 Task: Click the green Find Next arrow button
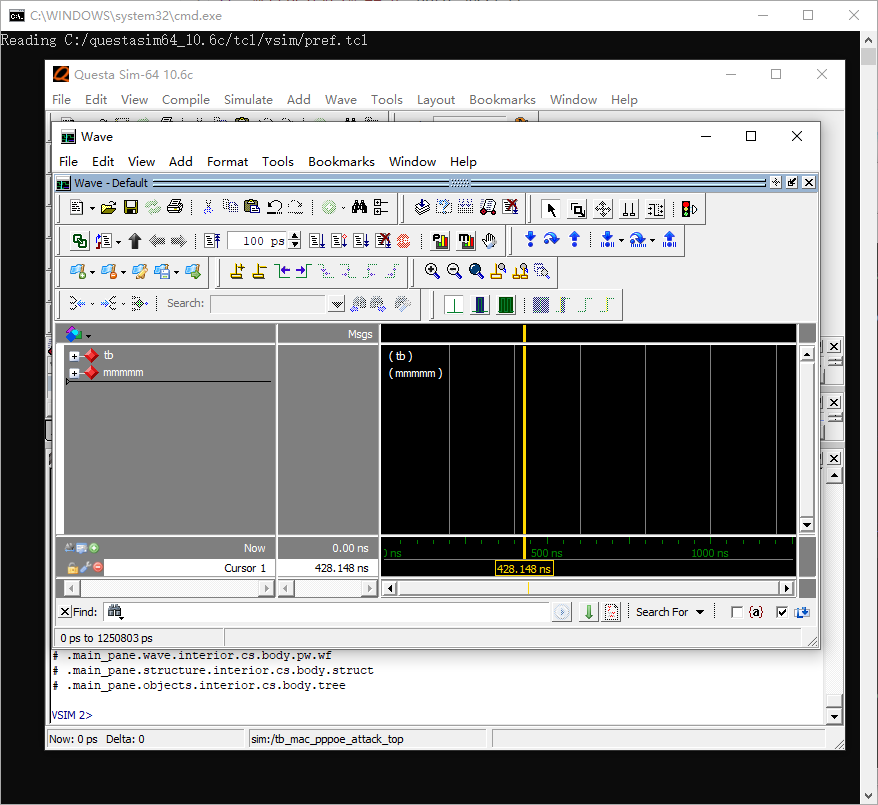click(x=588, y=611)
